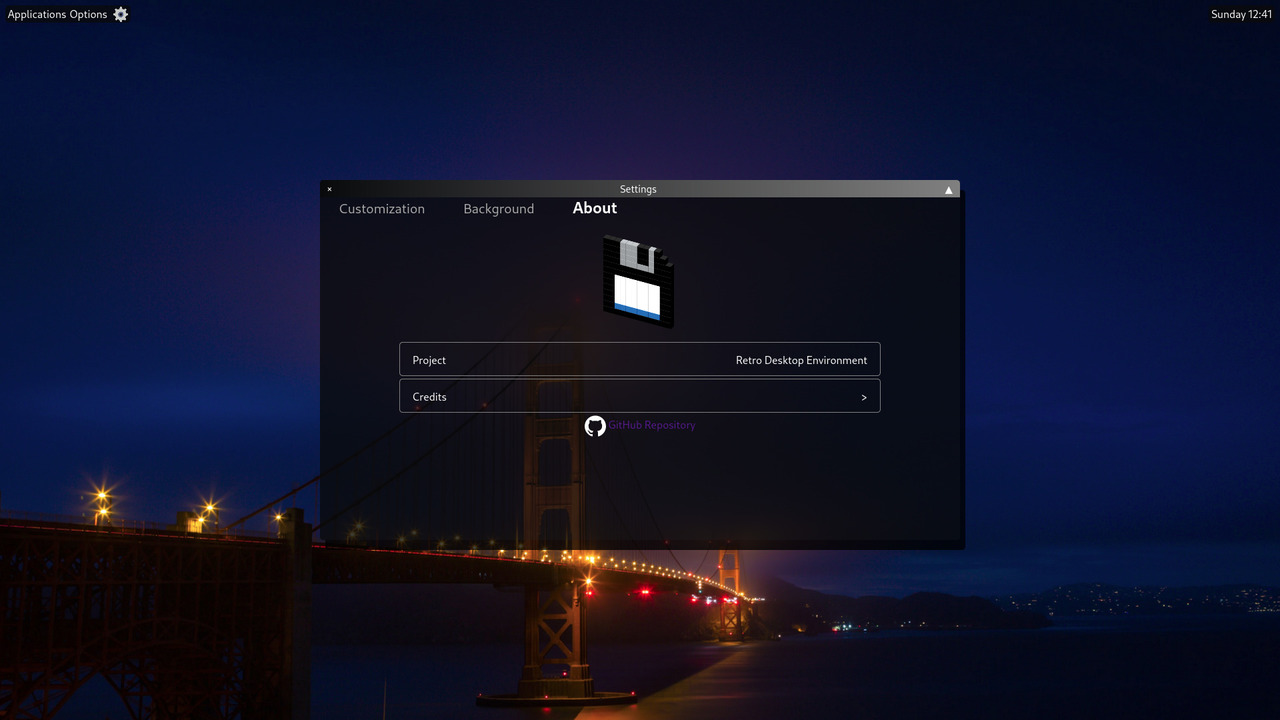Open the Options menu

tap(89, 14)
